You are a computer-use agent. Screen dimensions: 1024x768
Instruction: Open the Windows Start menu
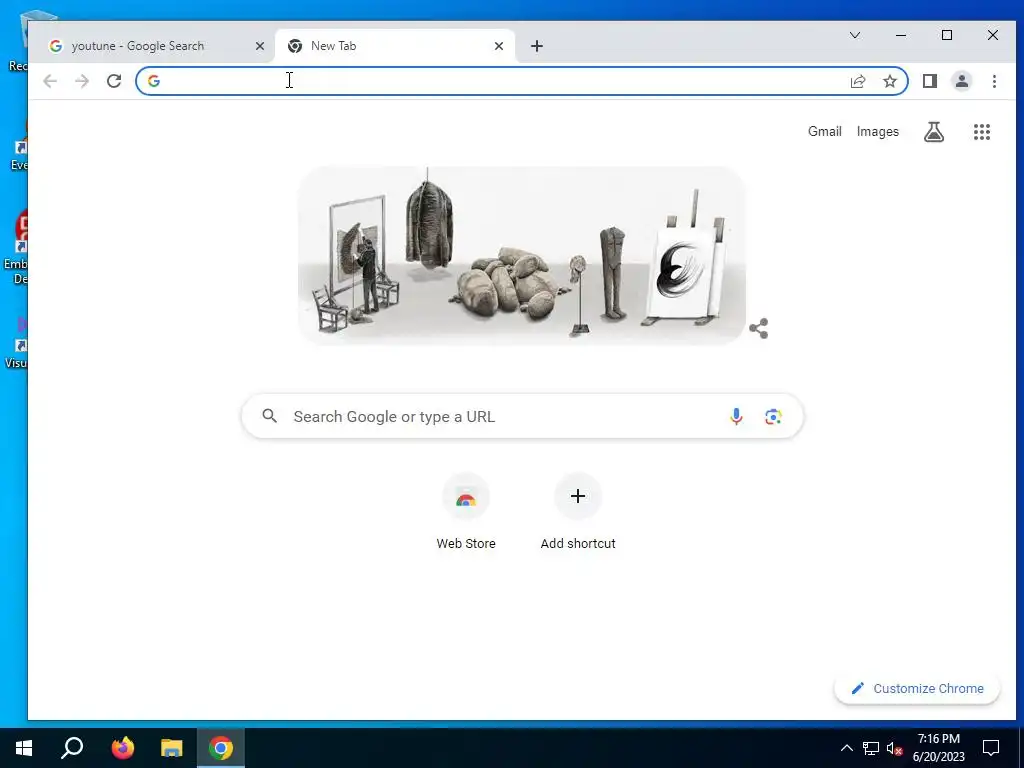[x=24, y=748]
